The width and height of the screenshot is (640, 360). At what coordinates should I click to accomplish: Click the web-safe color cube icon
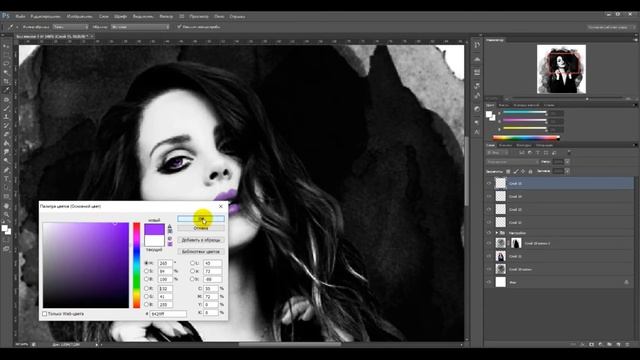pyautogui.click(x=170, y=239)
